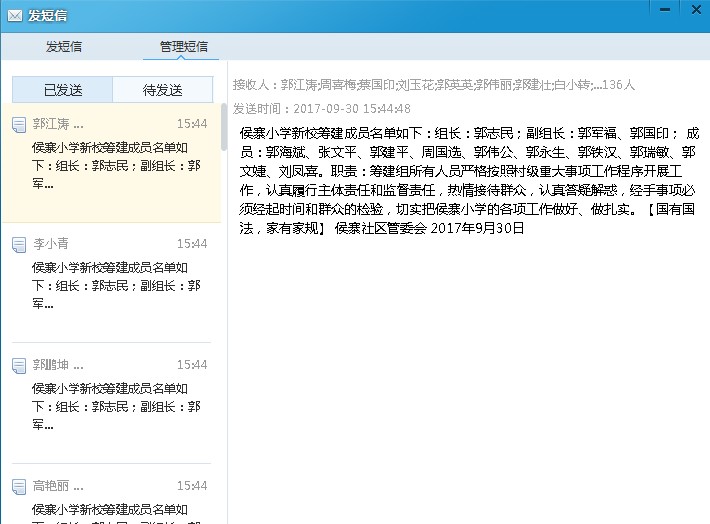710x524 pixels.
Task: Click the message body text in detail pane
Action: coord(469,180)
